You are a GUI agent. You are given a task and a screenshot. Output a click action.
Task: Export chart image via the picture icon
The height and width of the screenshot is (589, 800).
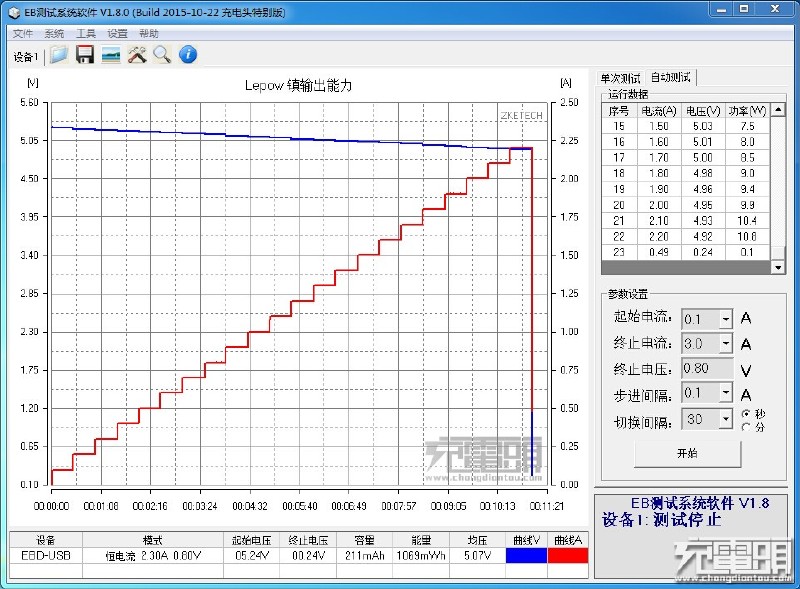[x=111, y=55]
